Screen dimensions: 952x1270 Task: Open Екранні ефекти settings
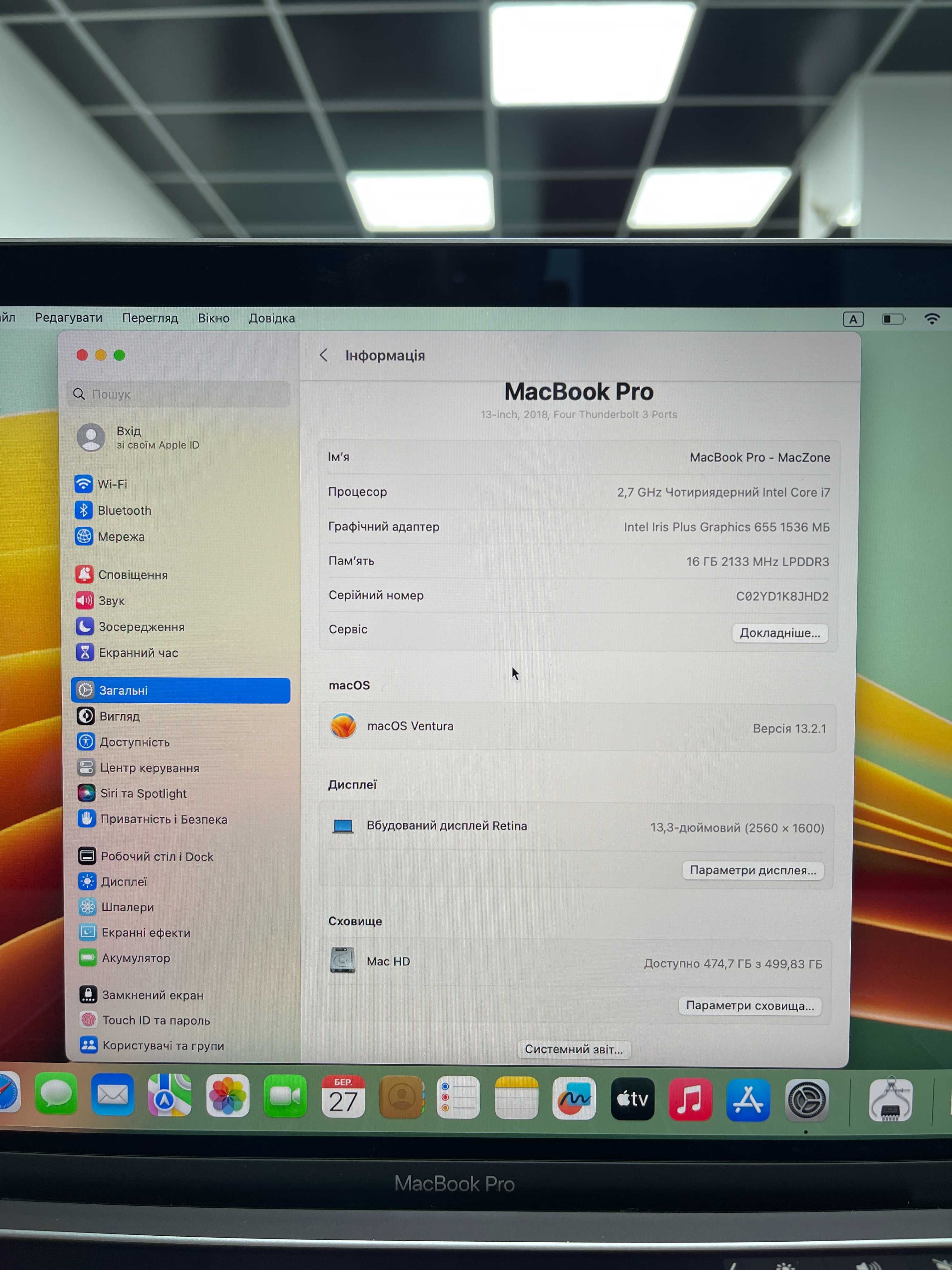[x=135, y=932]
